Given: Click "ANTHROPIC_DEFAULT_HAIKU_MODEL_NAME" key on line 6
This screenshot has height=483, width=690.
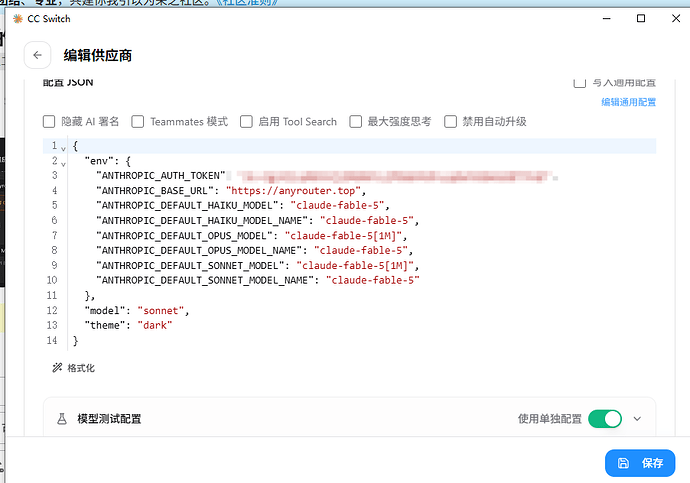Looking at the screenshot, I should [202, 221].
